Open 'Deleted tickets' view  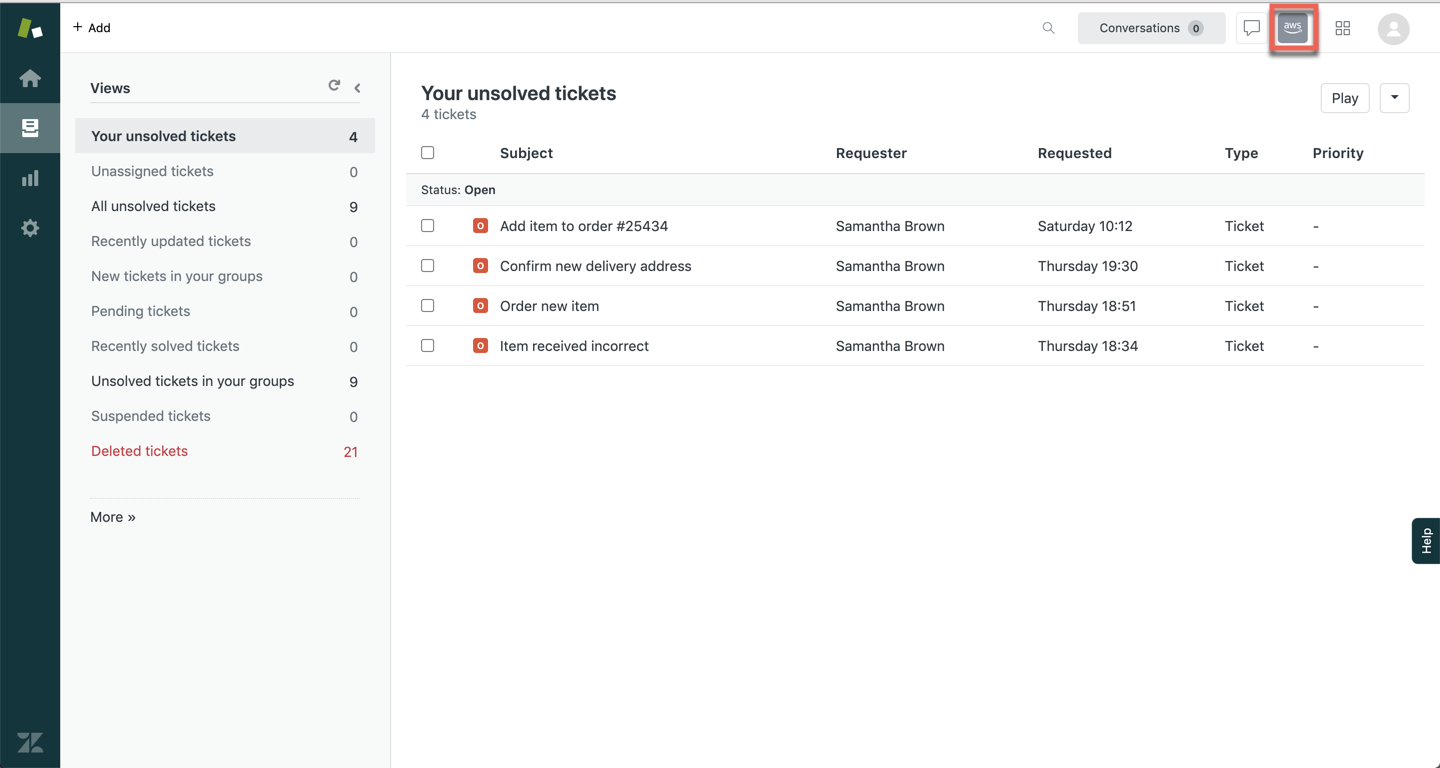139,451
